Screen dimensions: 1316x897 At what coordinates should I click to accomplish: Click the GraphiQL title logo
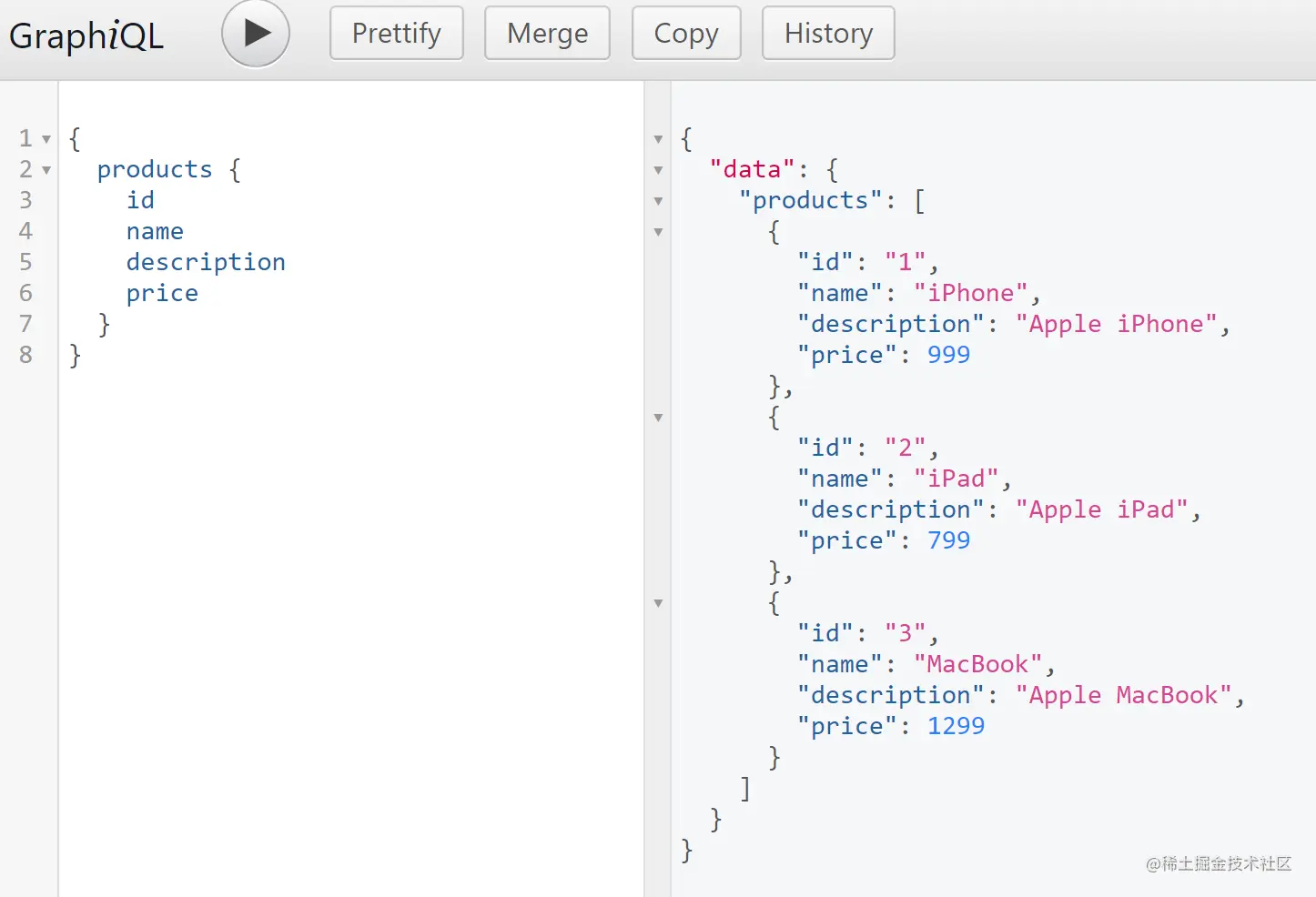point(86,36)
